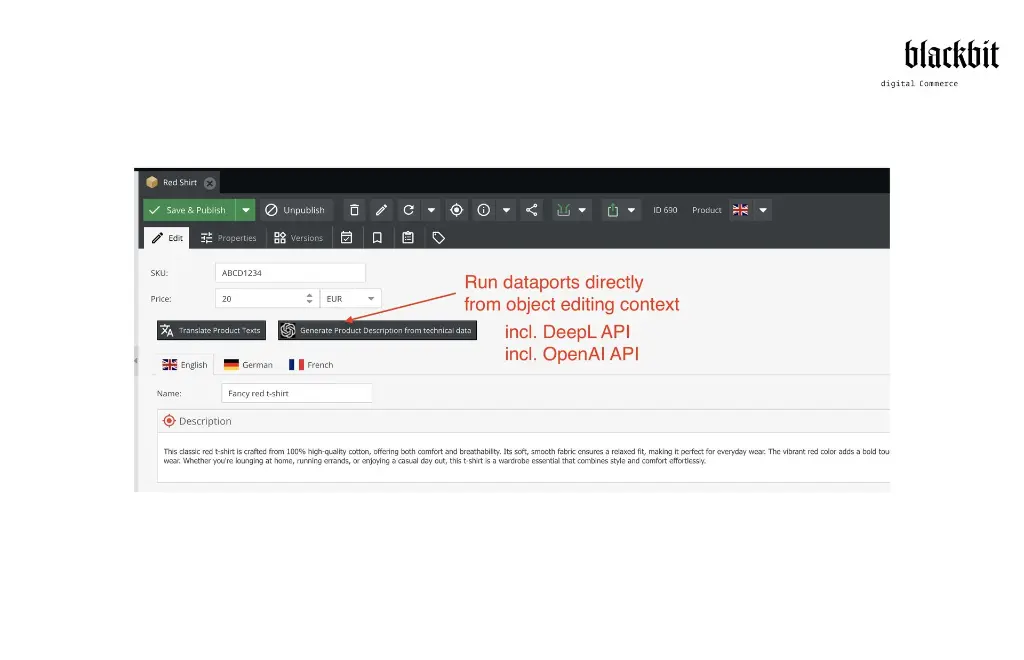The width and height of the screenshot is (1024, 660).
Task: Click inside the Description text area
Action: [526, 457]
